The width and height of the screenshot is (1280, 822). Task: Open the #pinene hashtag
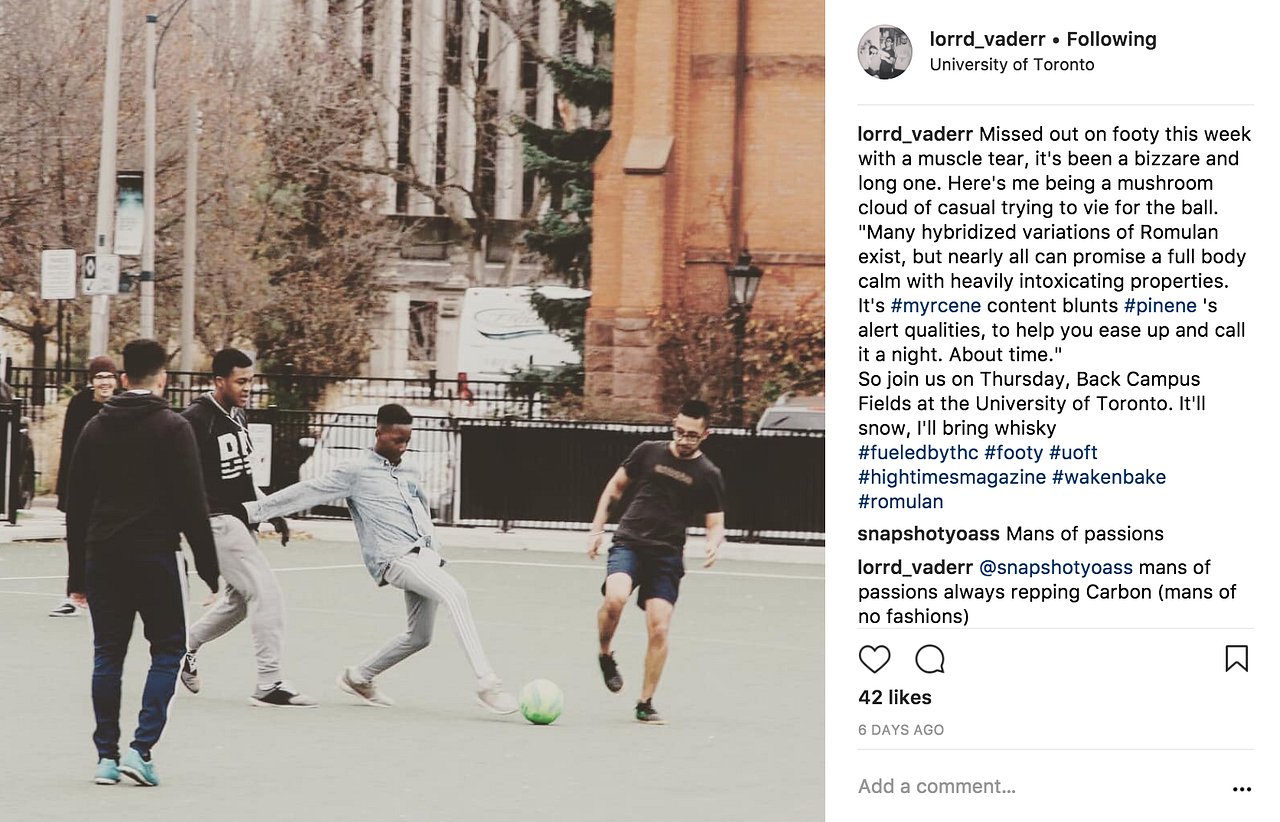[x=1160, y=305]
